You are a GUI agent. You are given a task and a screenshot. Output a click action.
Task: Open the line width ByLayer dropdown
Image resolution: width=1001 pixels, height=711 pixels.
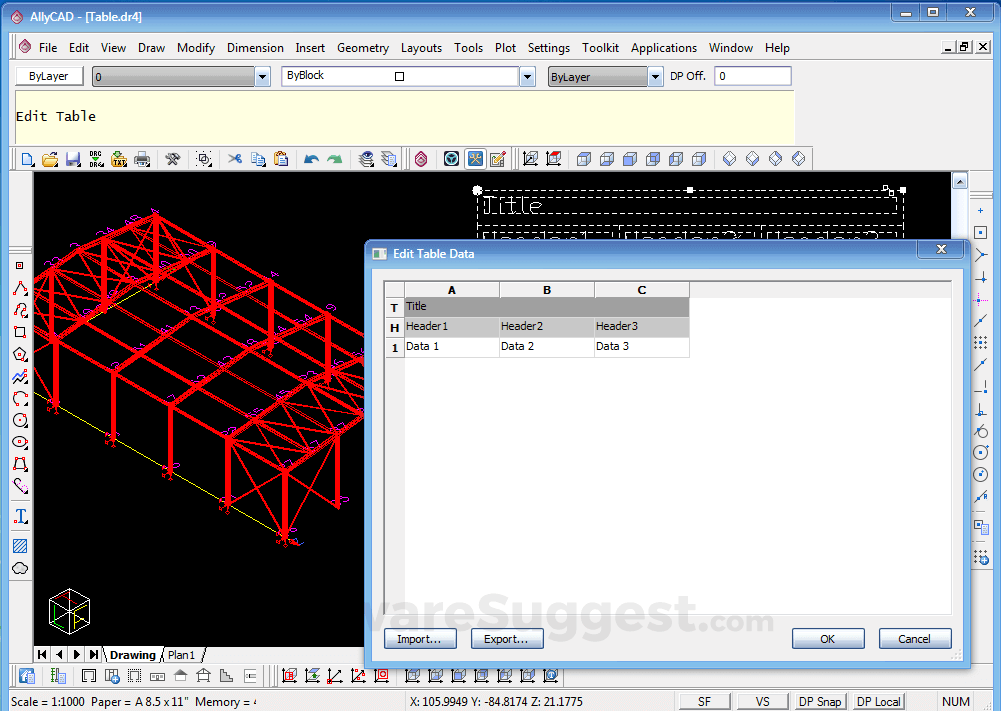[656, 75]
